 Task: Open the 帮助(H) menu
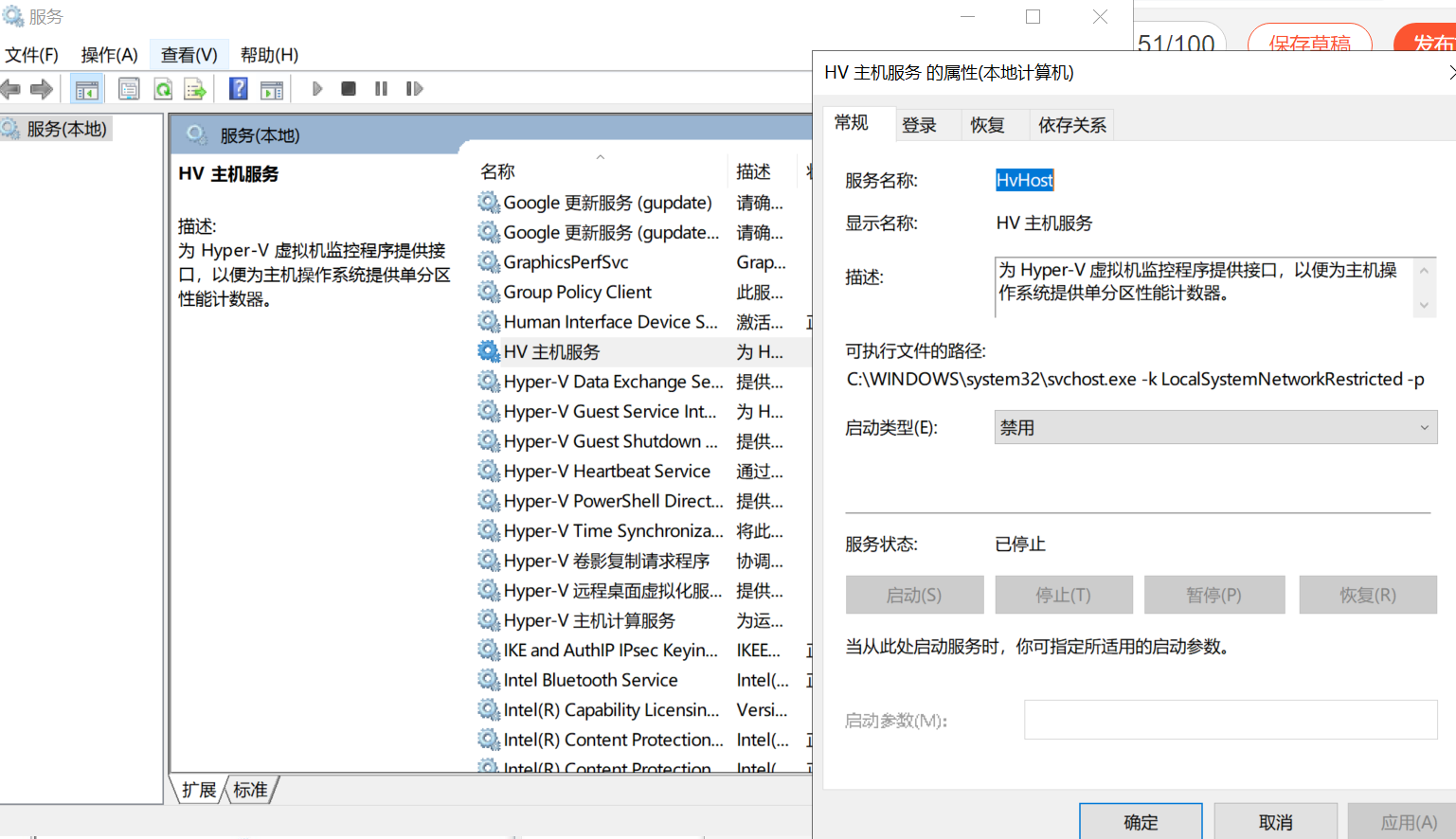pos(269,55)
